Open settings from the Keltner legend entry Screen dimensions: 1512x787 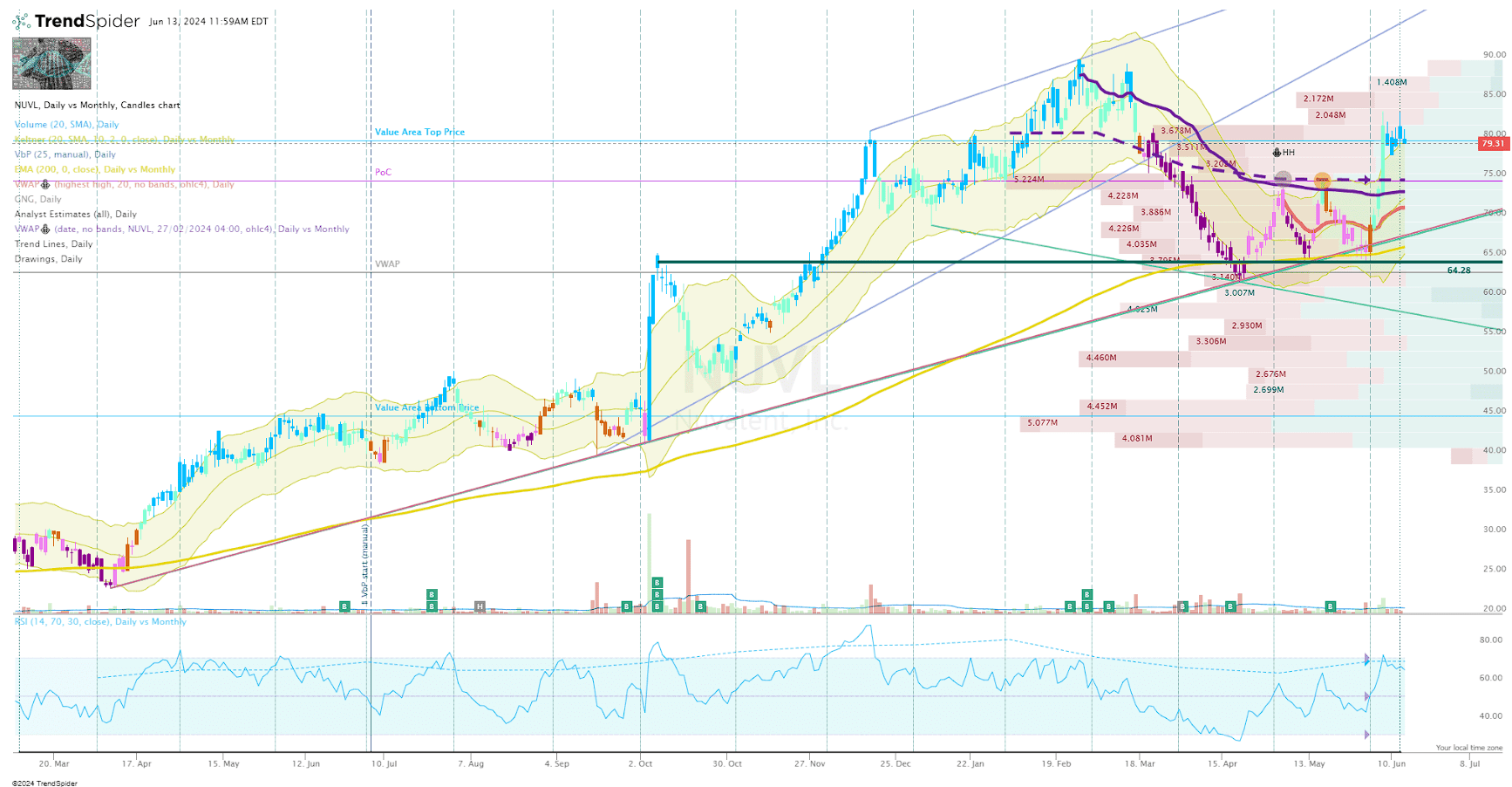click(122, 139)
